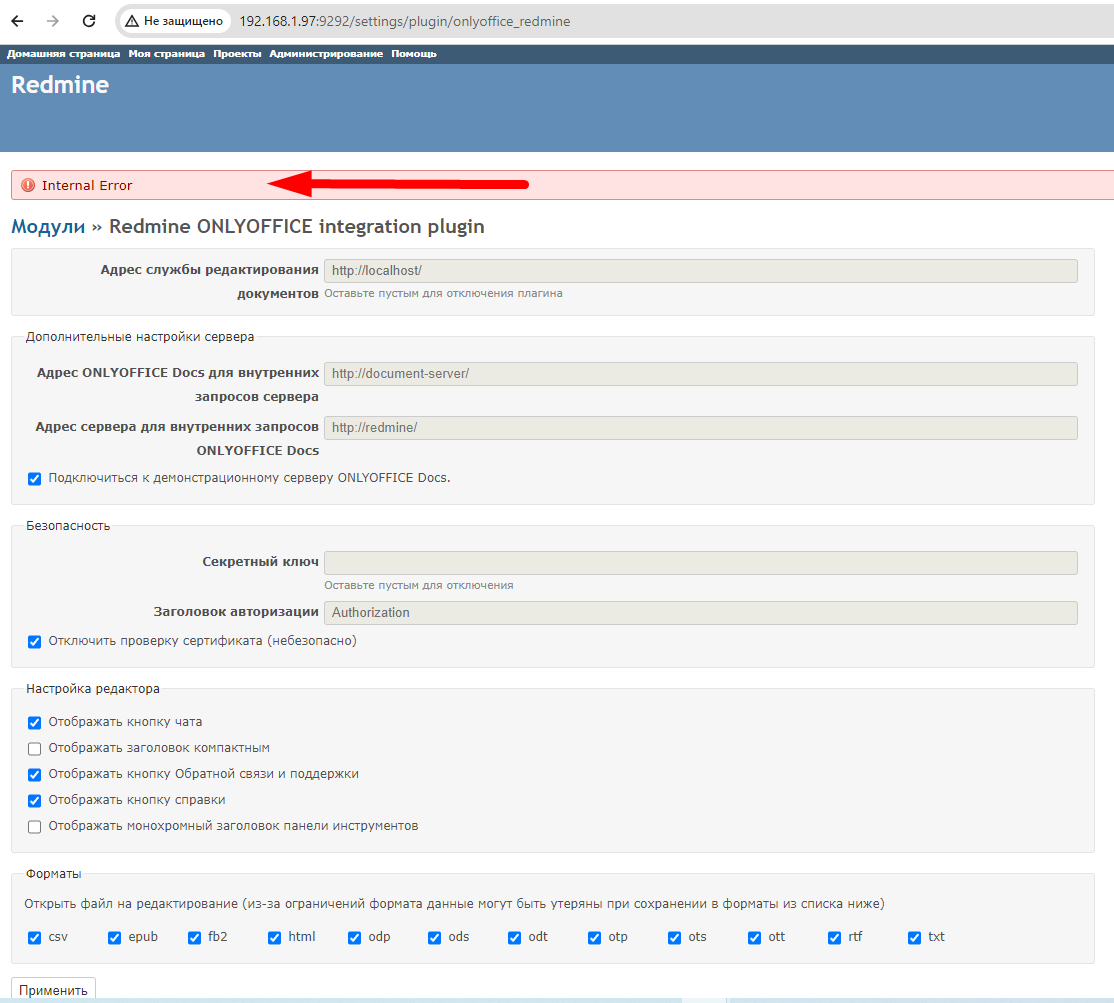Screen dimensions: 1114x1003
Task: Click the 'Не защищено' security warning badge
Action: point(174,21)
